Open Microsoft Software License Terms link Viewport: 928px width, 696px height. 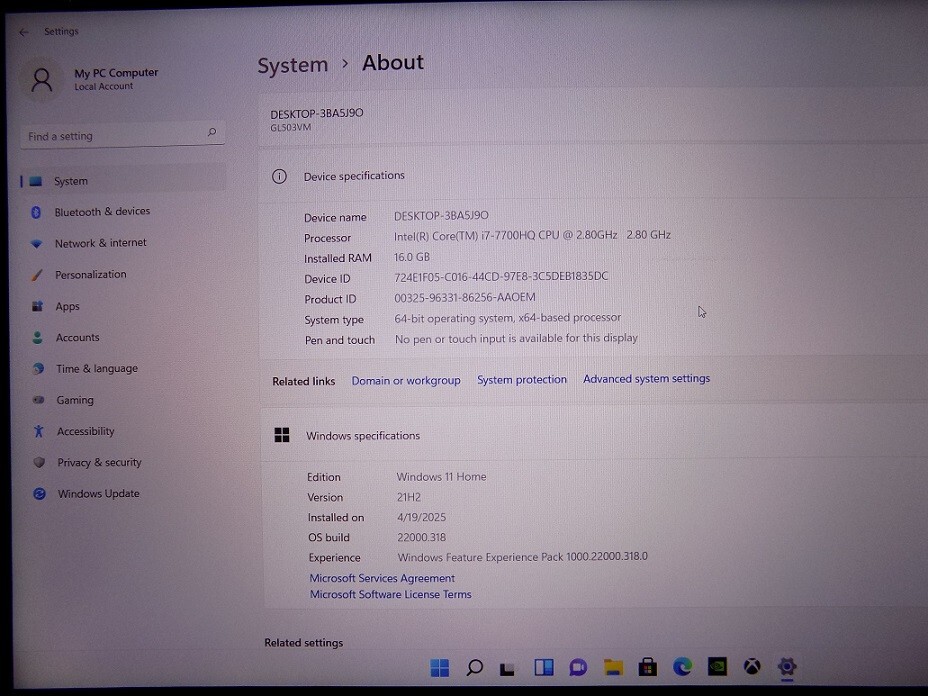pyautogui.click(x=391, y=594)
